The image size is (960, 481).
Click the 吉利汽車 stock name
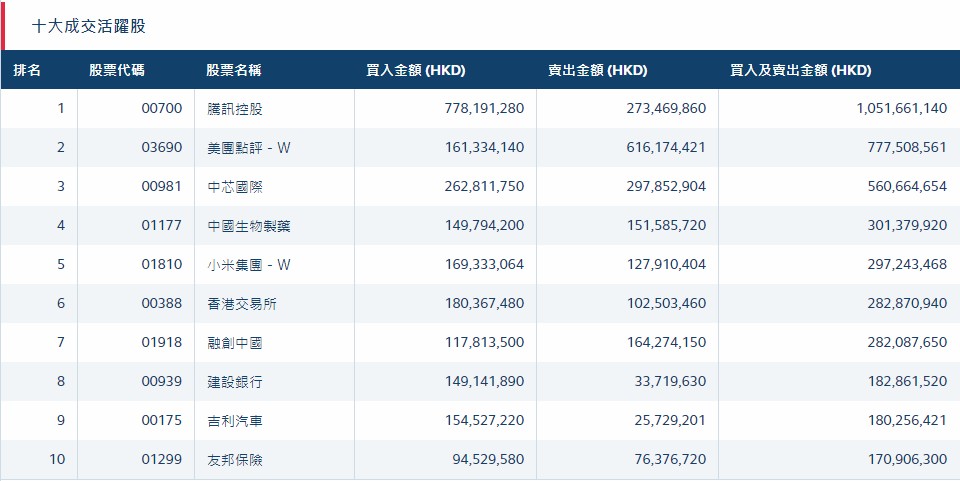pyautogui.click(x=235, y=420)
